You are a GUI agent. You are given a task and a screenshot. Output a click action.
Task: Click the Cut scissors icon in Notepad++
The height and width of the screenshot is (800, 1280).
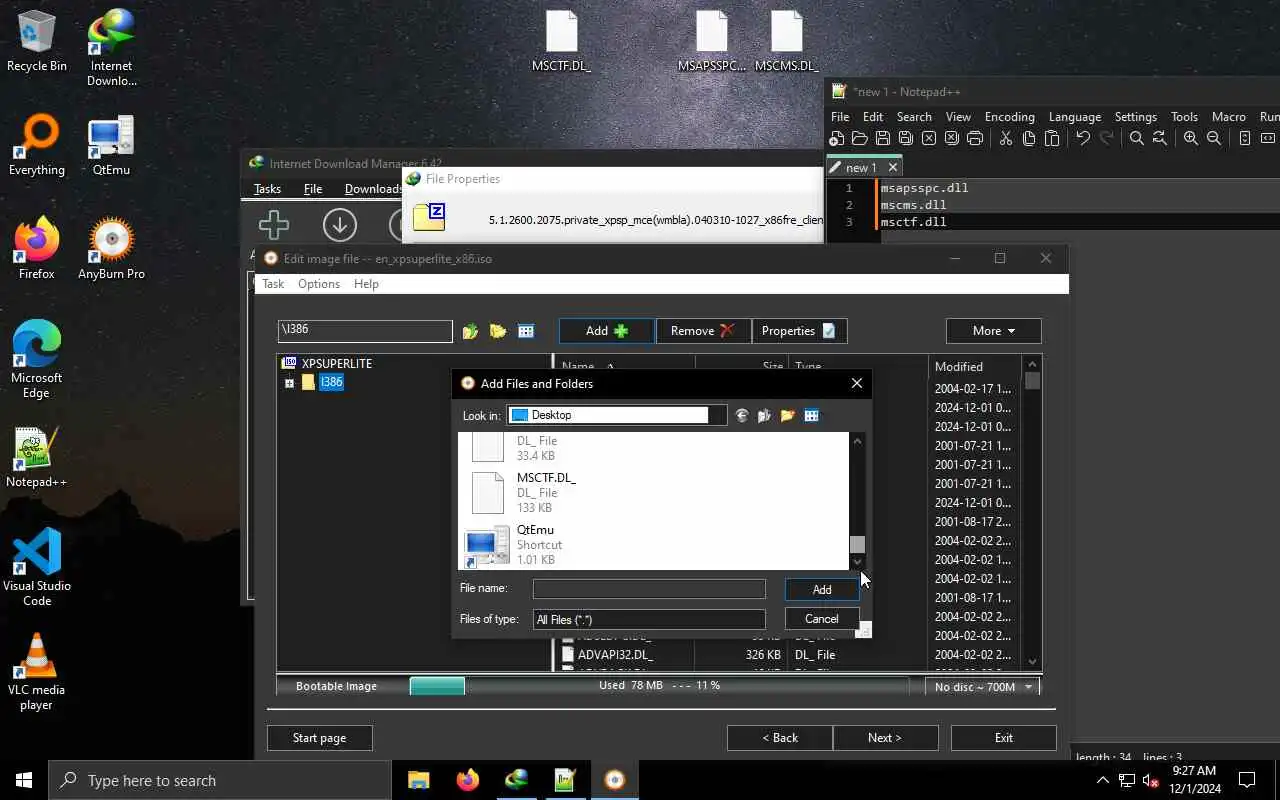click(1006, 139)
